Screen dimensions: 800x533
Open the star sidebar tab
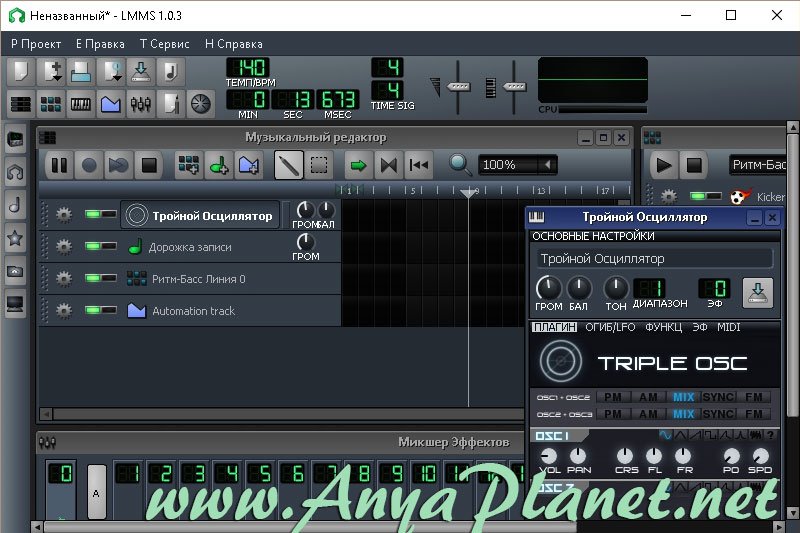15,238
